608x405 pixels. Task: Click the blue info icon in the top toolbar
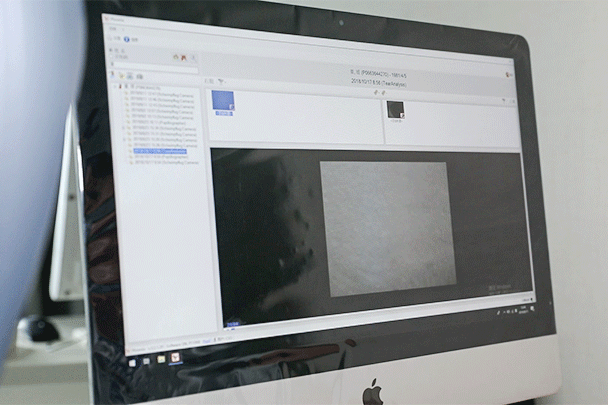tap(127, 39)
